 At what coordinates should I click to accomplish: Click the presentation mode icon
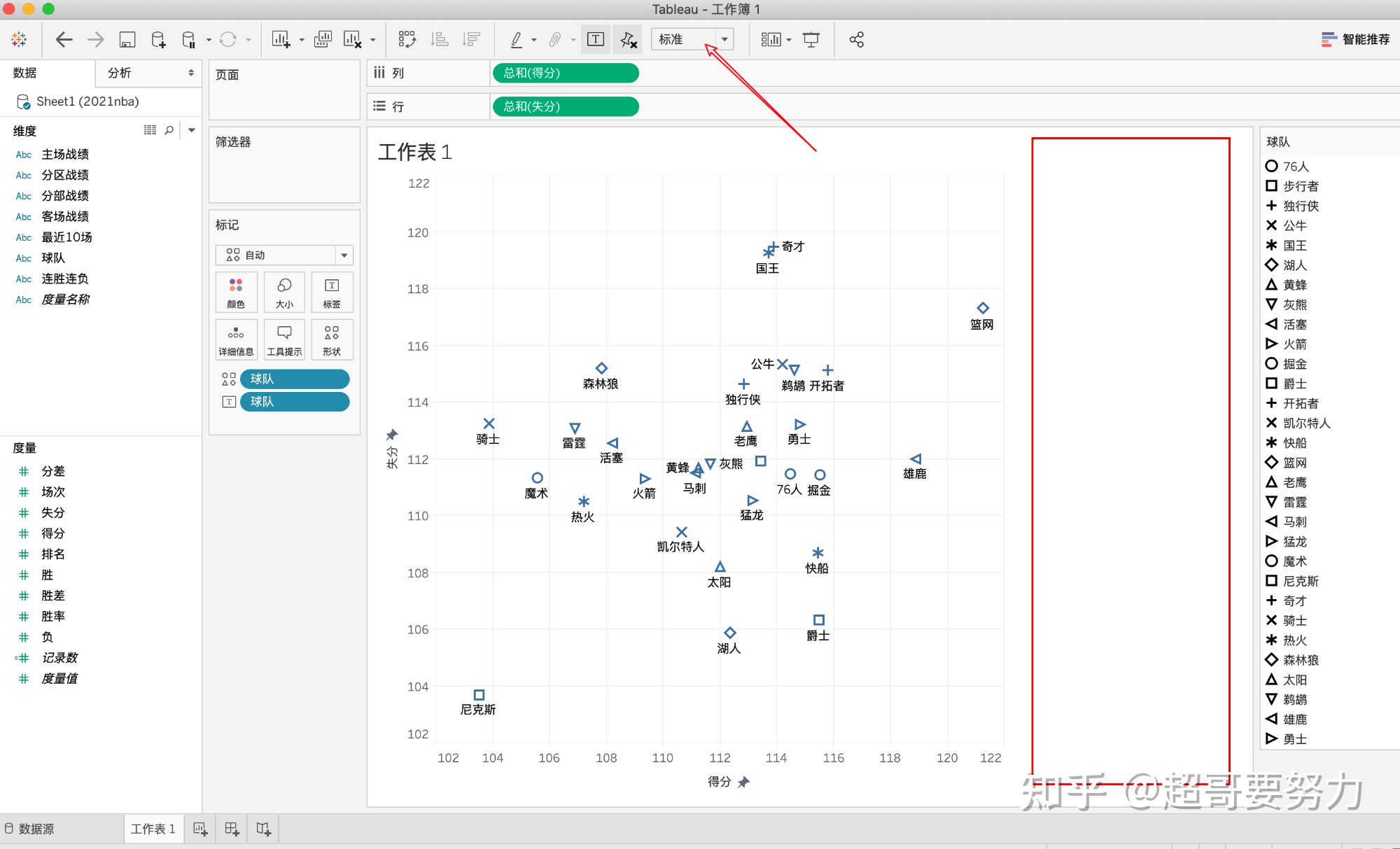tap(811, 39)
